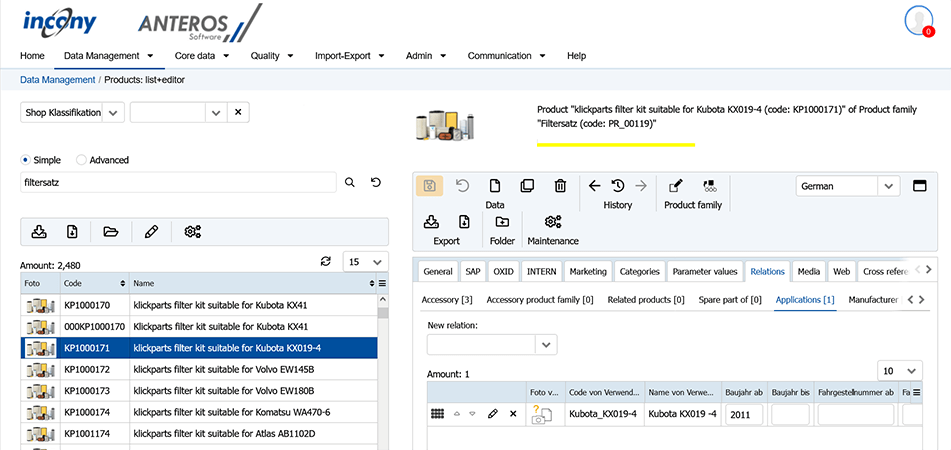Duplicate product using the copy icon
The width and height of the screenshot is (951, 450).
click(x=527, y=186)
